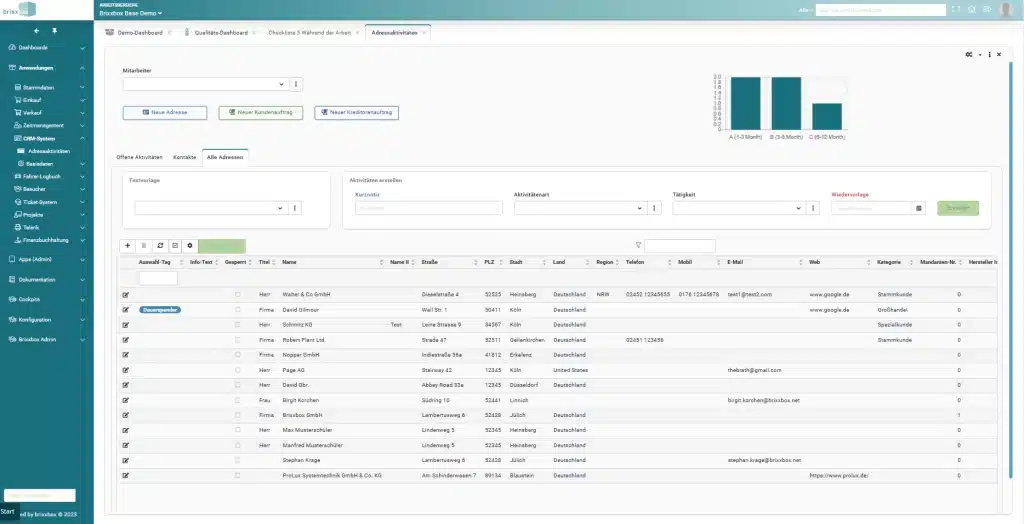Viewport: 1024px width, 524px height.
Task: Open the Brixxbox Base Demo workspace dropdown
Action: point(131,13)
